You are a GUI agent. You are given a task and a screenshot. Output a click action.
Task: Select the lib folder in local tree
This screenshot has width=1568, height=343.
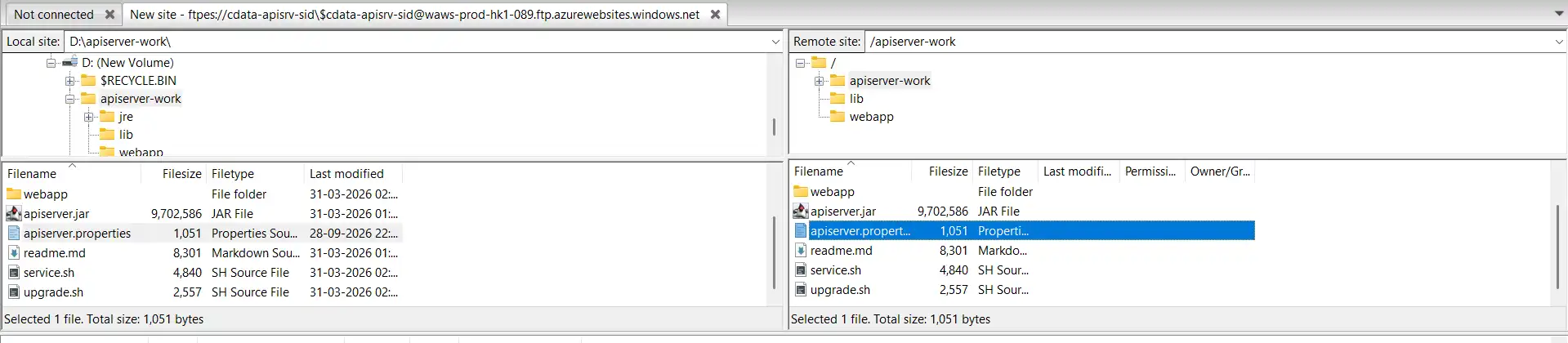click(125, 135)
